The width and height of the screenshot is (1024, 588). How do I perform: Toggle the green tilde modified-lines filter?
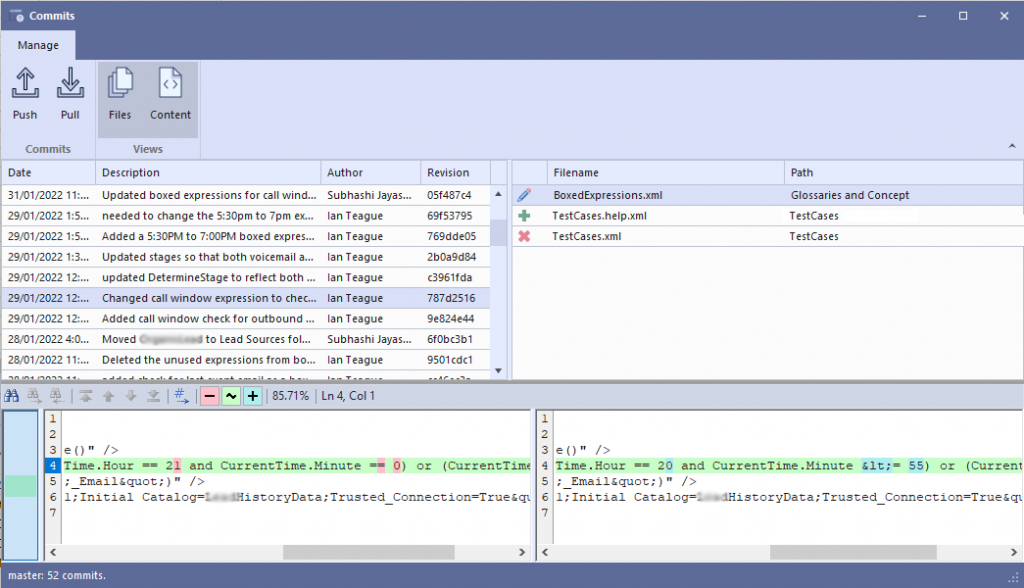(231, 396)
